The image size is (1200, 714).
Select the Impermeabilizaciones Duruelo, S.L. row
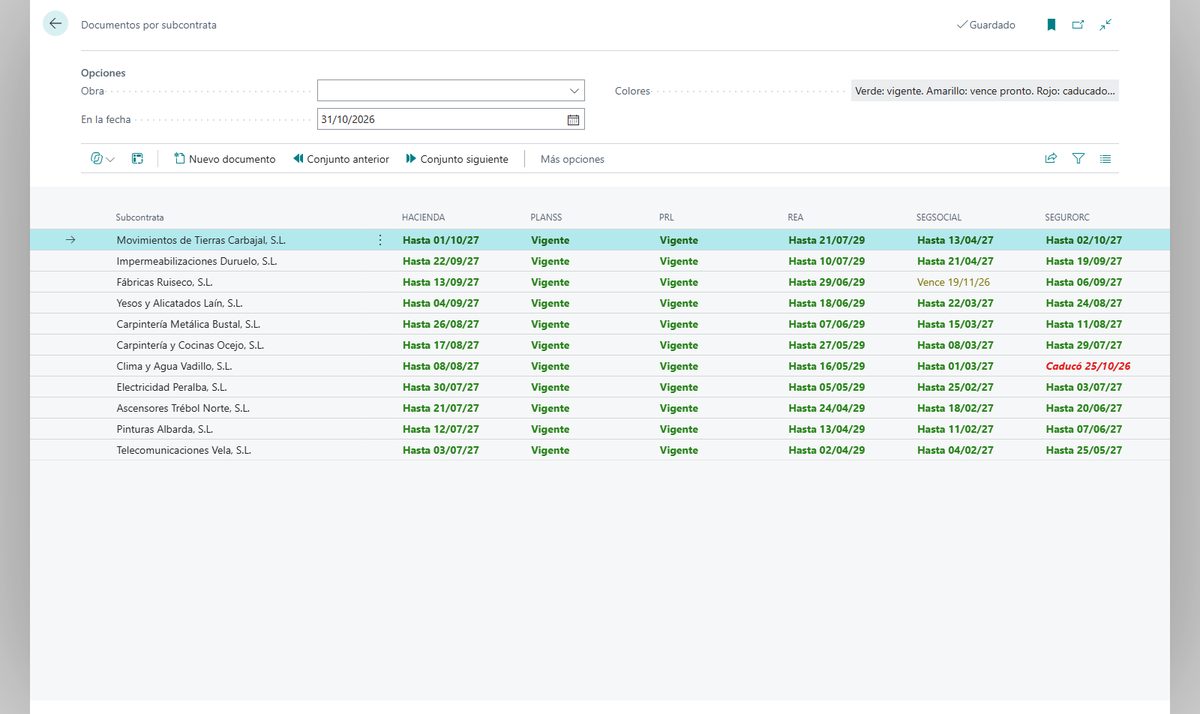click(600, 261)
